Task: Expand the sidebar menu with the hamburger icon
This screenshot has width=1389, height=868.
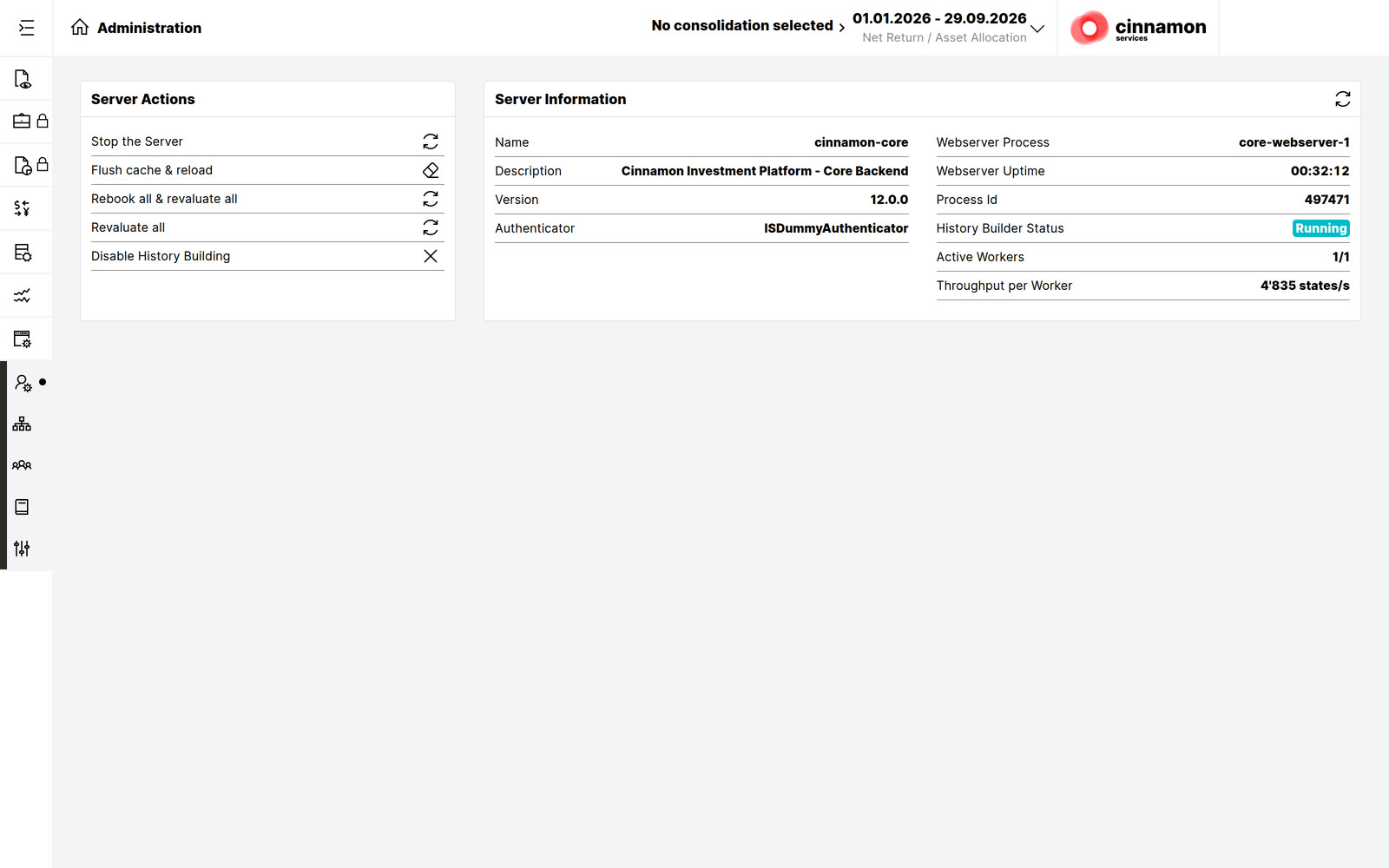Action: tap(26, 28)
